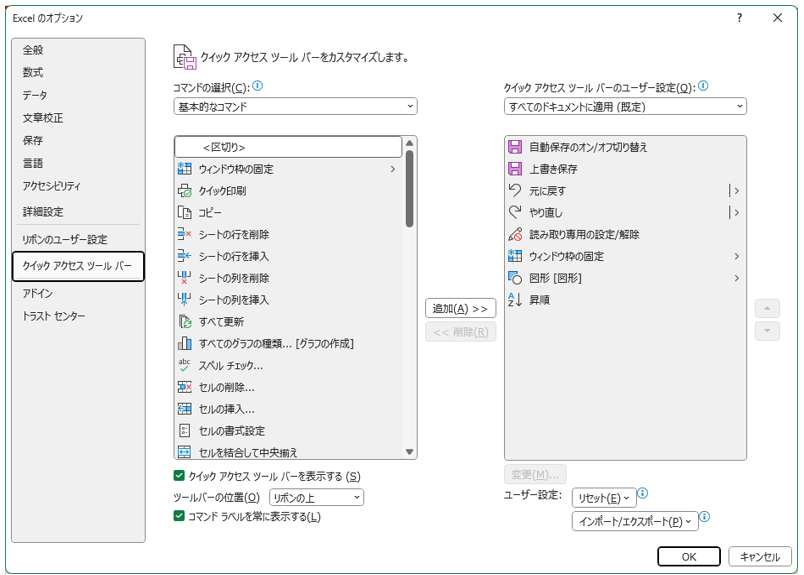The width and height of the screenshot is (804, 575).
Task: Select the 図形 [図形] shapes icon
Action: pyautogui.click(x=515, y=278)
